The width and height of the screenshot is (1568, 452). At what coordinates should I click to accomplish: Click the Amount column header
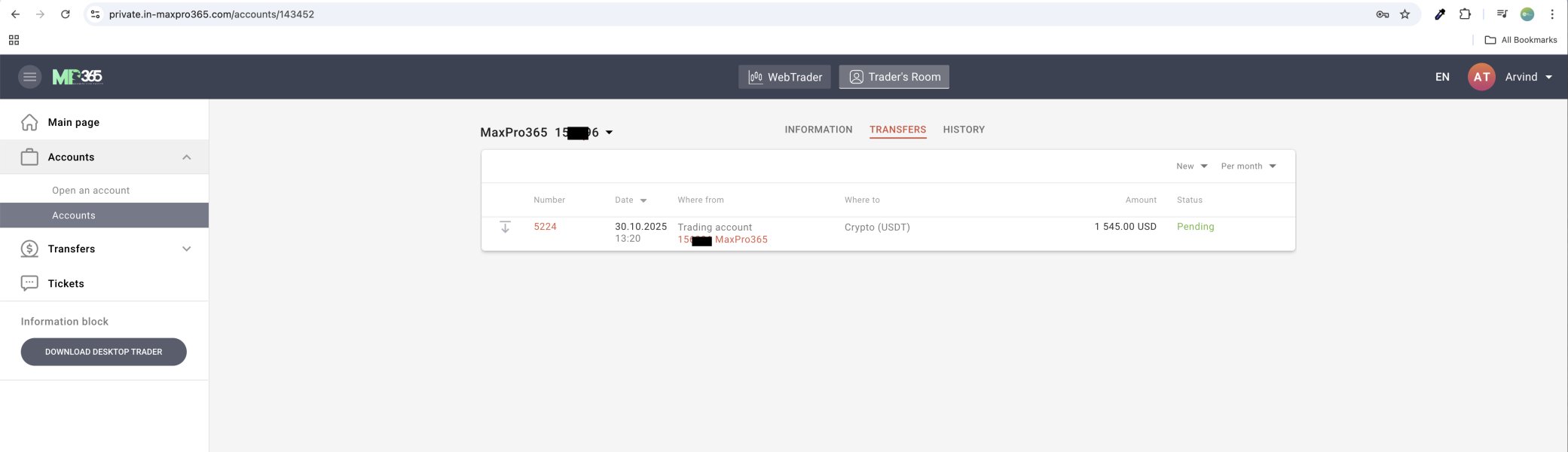[x=1141, y=200]
